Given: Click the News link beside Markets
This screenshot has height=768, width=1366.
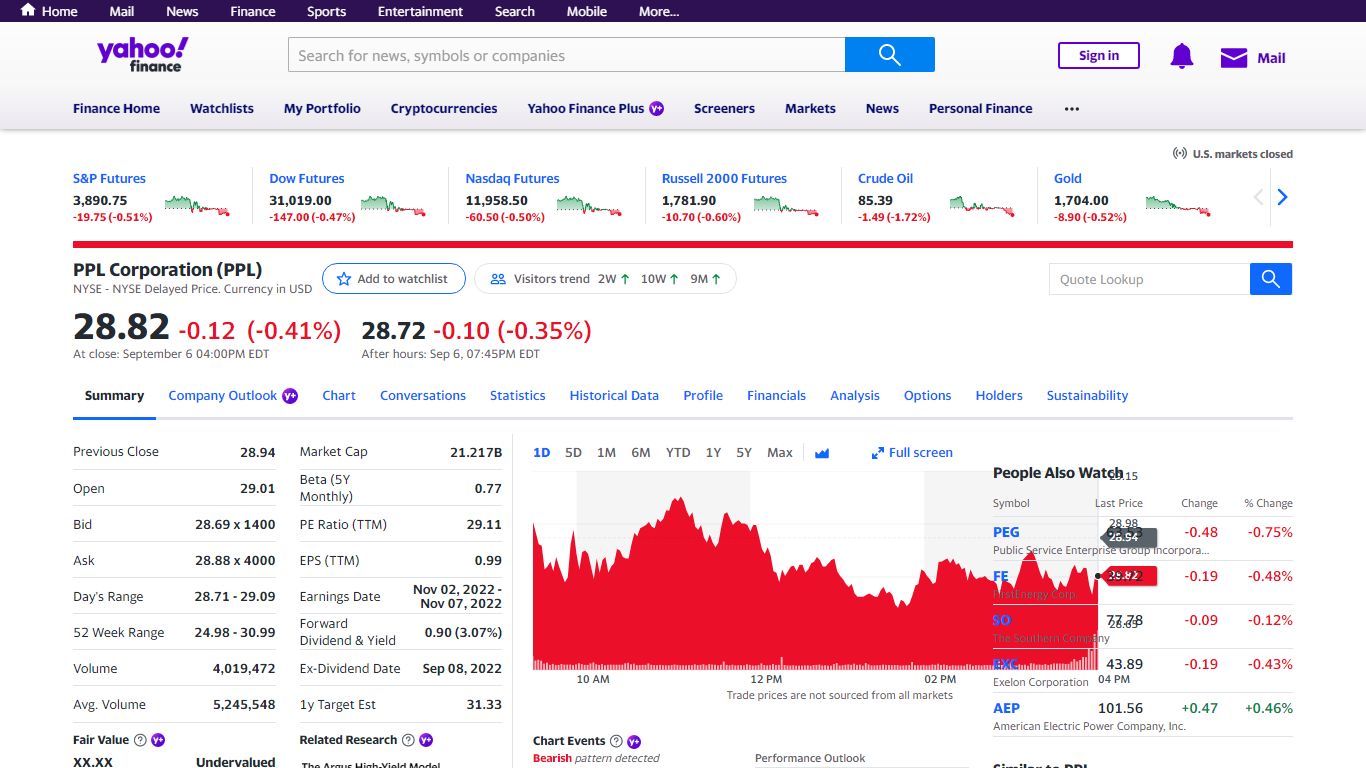Looking at the screenshot, I should 882,108.
